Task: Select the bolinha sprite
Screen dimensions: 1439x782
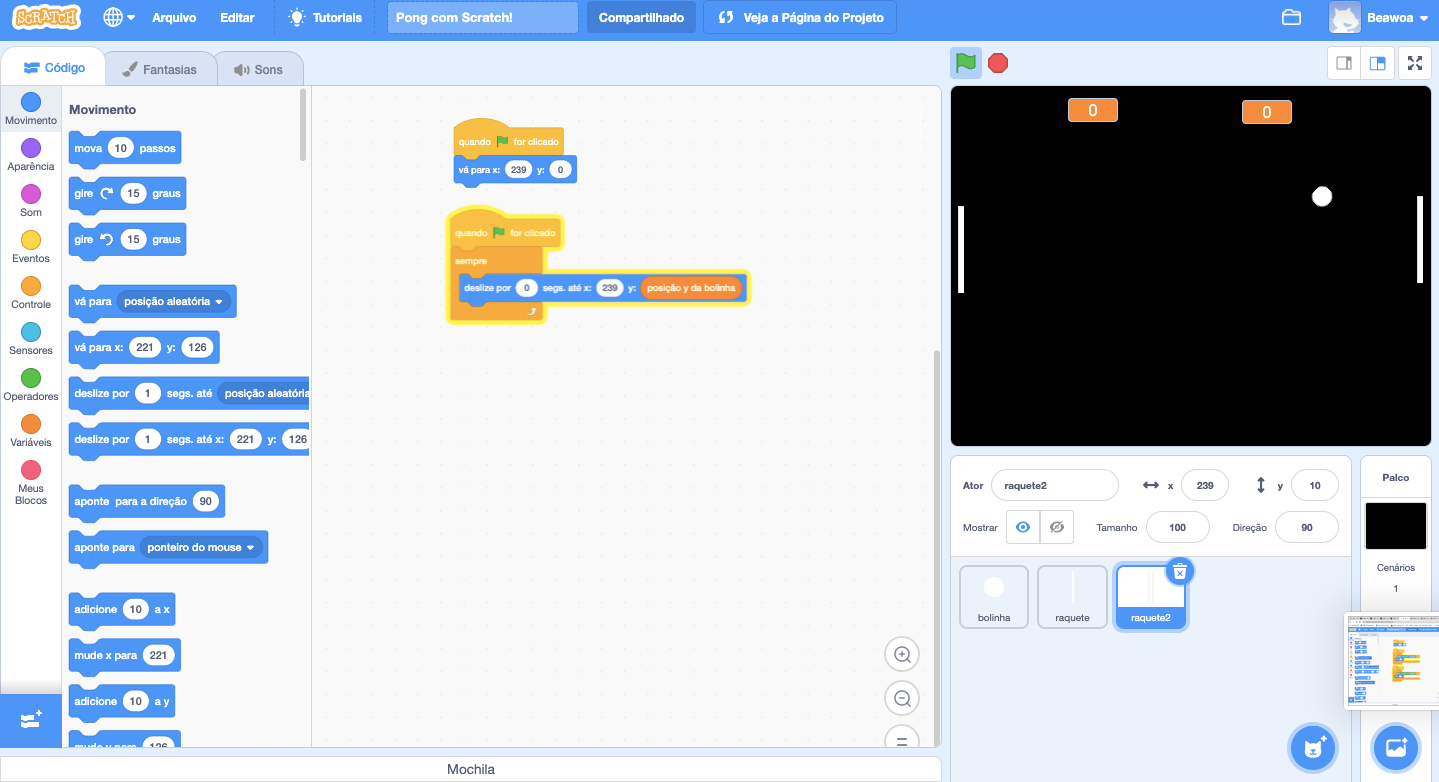Action: 994,597
